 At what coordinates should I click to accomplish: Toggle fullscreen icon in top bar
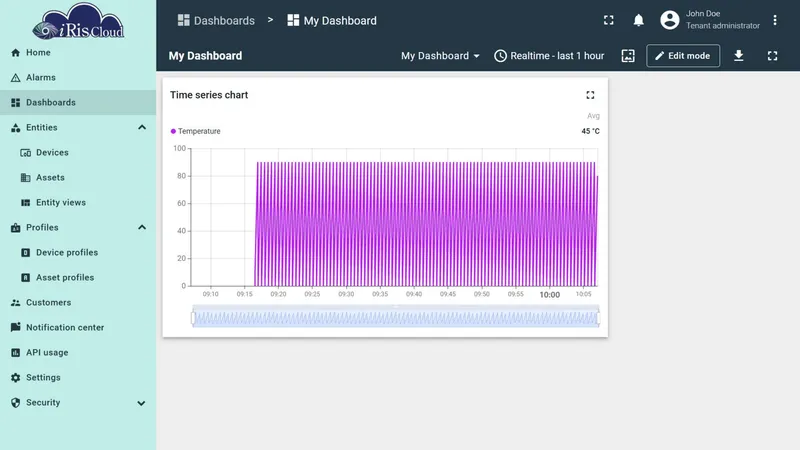click(x=609, y=20)
